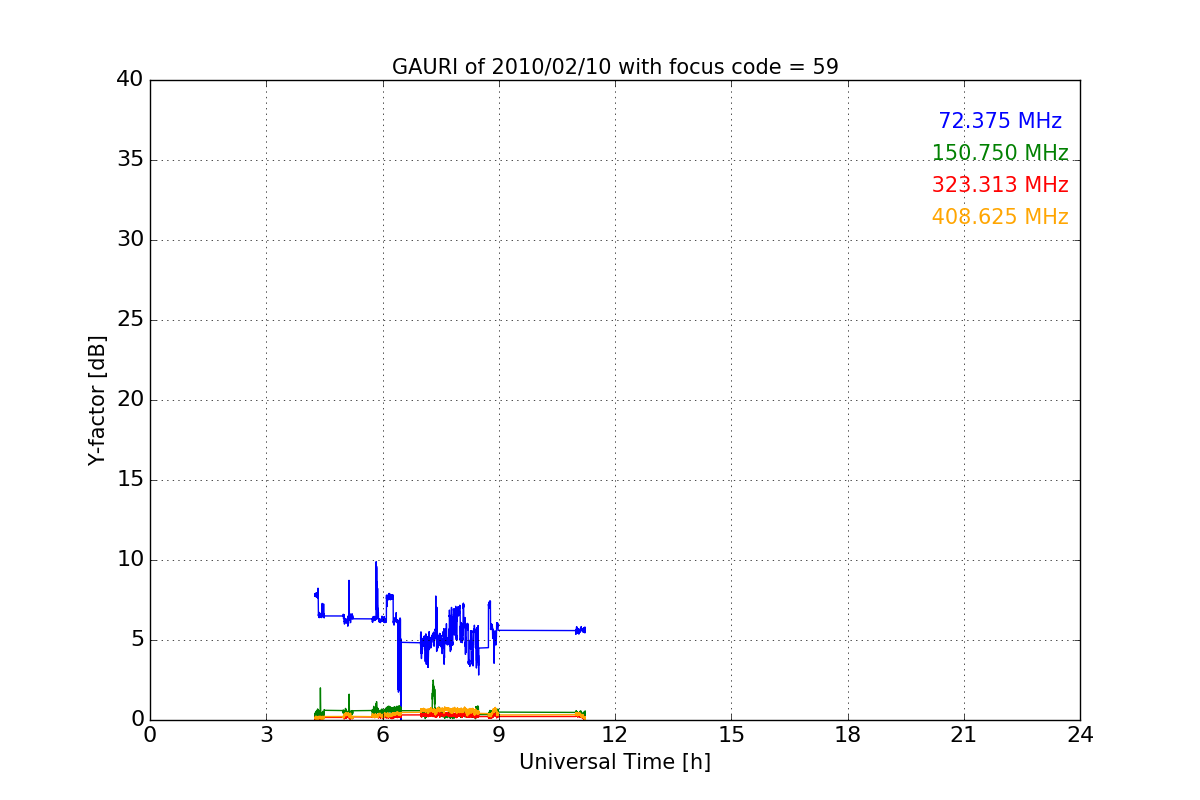Click the x-axis tick label '21'
Viewport: 1200px width, 800px height.
click(964, 735)
